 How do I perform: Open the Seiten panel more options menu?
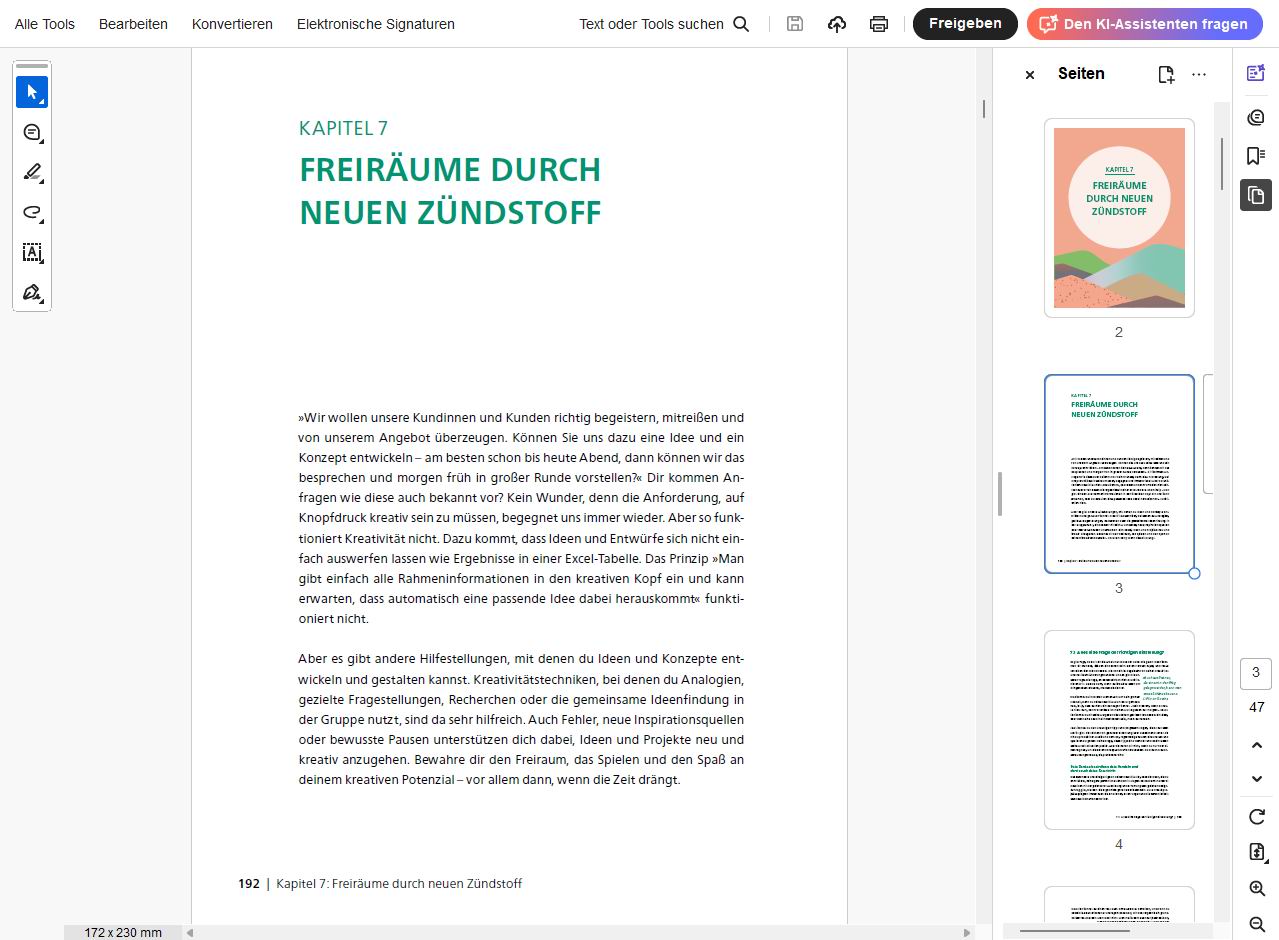pos(1199,74)
